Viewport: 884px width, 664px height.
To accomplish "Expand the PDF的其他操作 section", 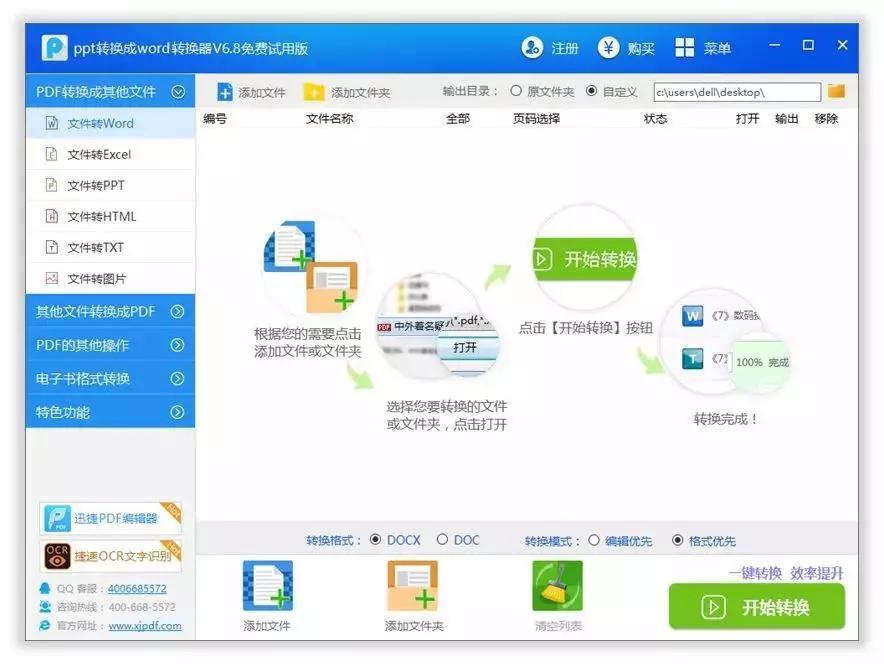I will pos(110,344).
